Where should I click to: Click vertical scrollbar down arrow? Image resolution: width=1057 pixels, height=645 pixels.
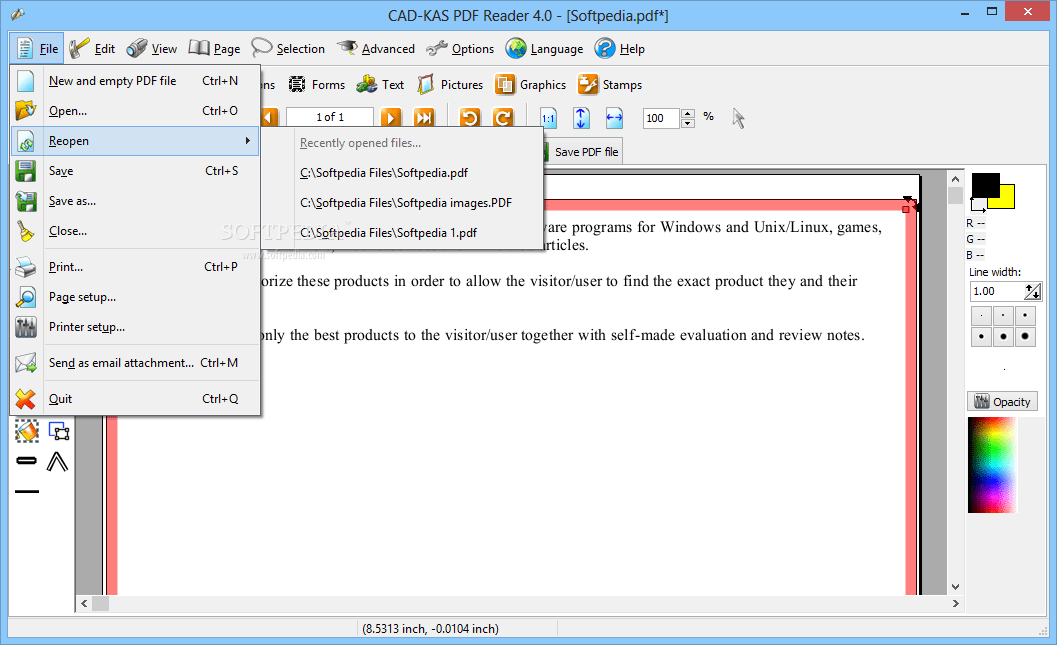coord(955,586)
